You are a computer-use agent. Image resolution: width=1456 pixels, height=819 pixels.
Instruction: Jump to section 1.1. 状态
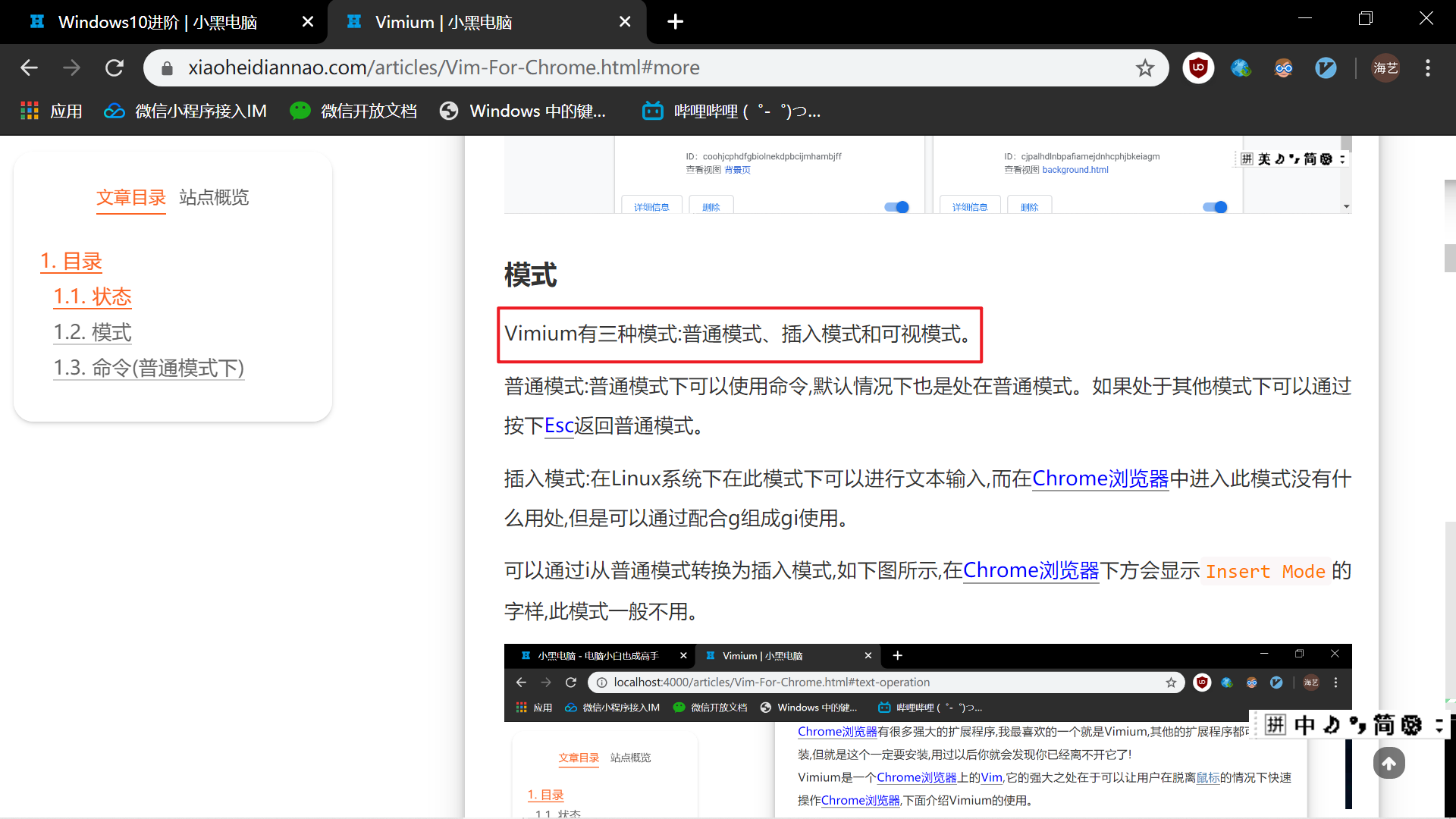93,297
